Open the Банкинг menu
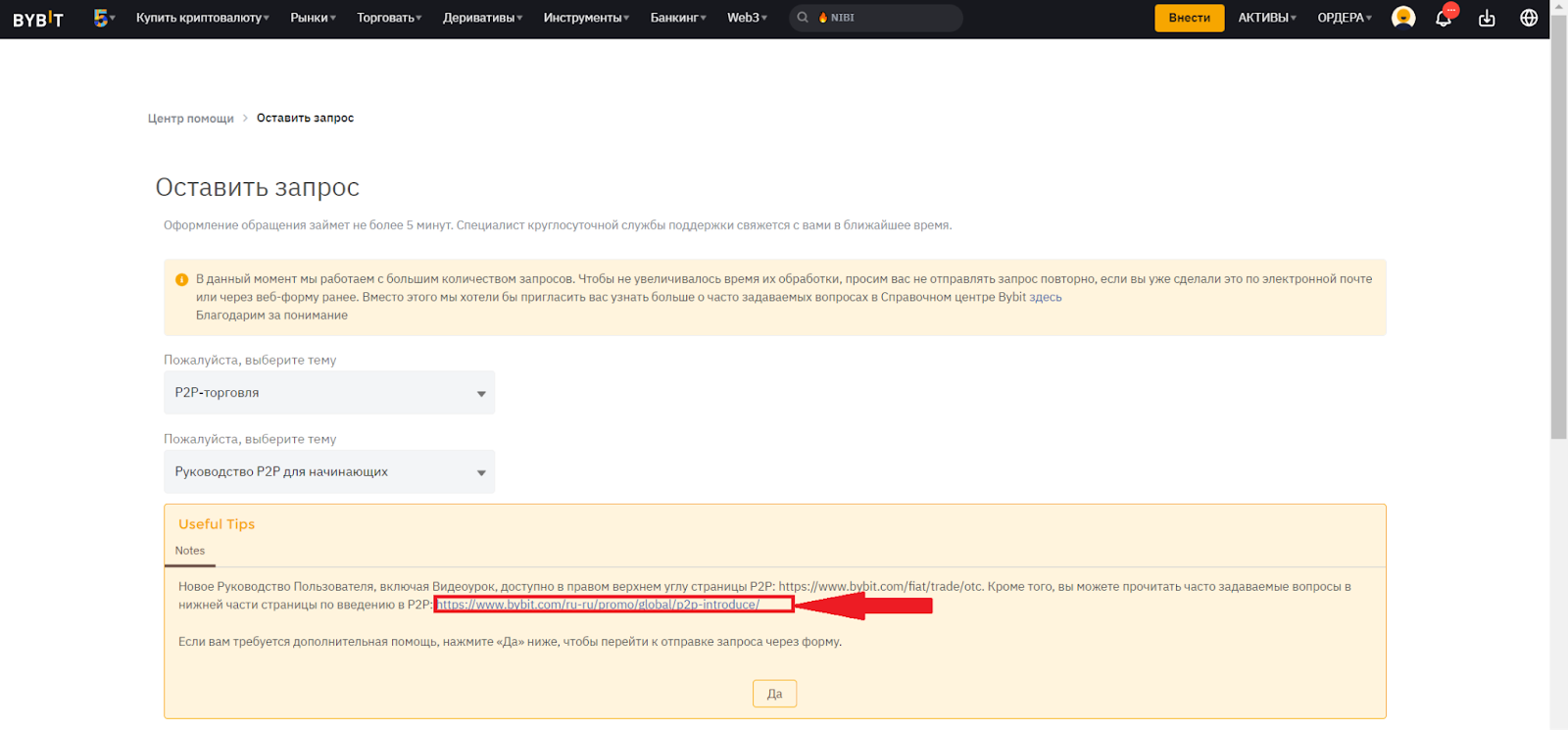 click(x=678, y=18)
